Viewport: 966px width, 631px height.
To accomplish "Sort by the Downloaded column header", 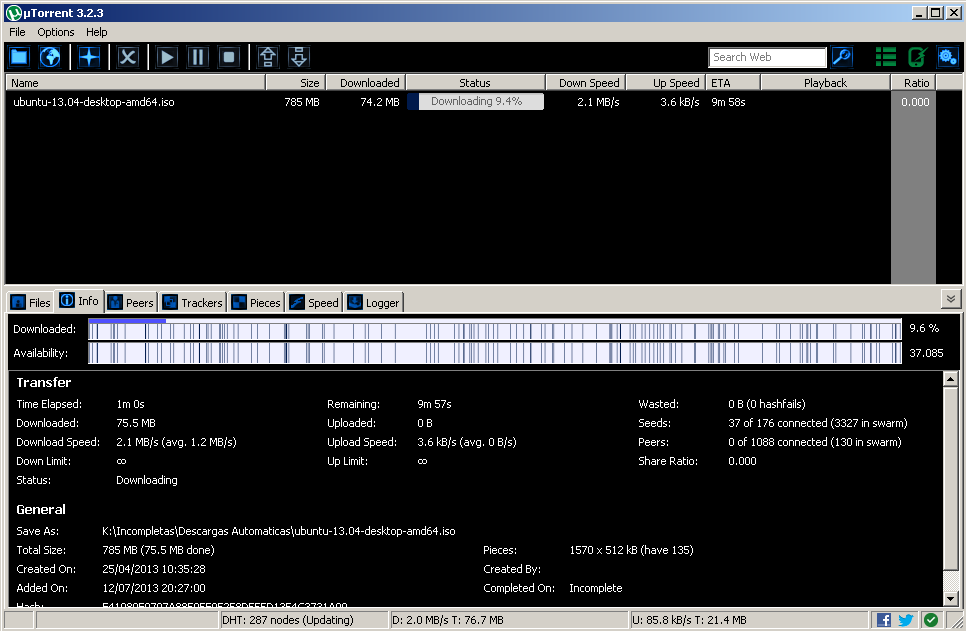I will (x=365, y=83).
